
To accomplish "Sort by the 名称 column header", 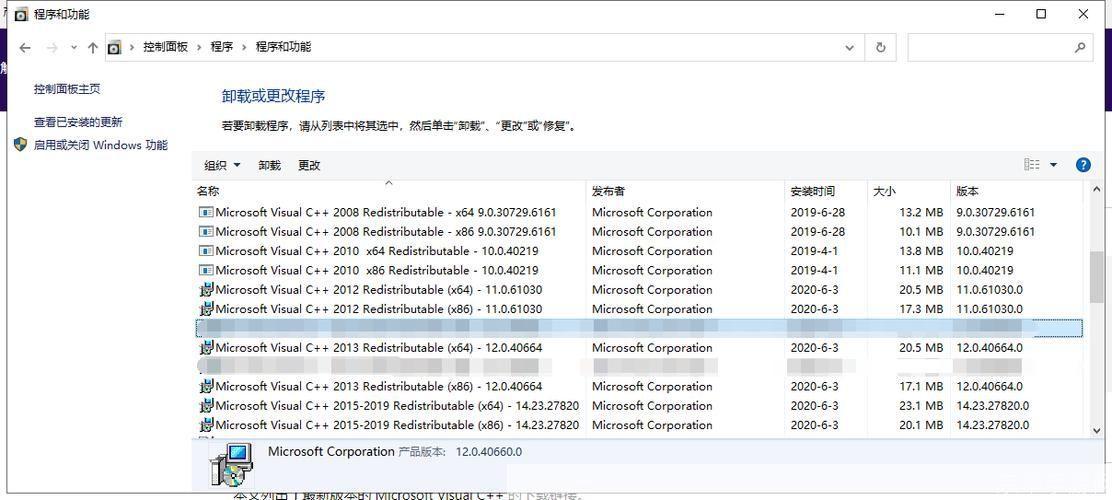I will 208,191.
